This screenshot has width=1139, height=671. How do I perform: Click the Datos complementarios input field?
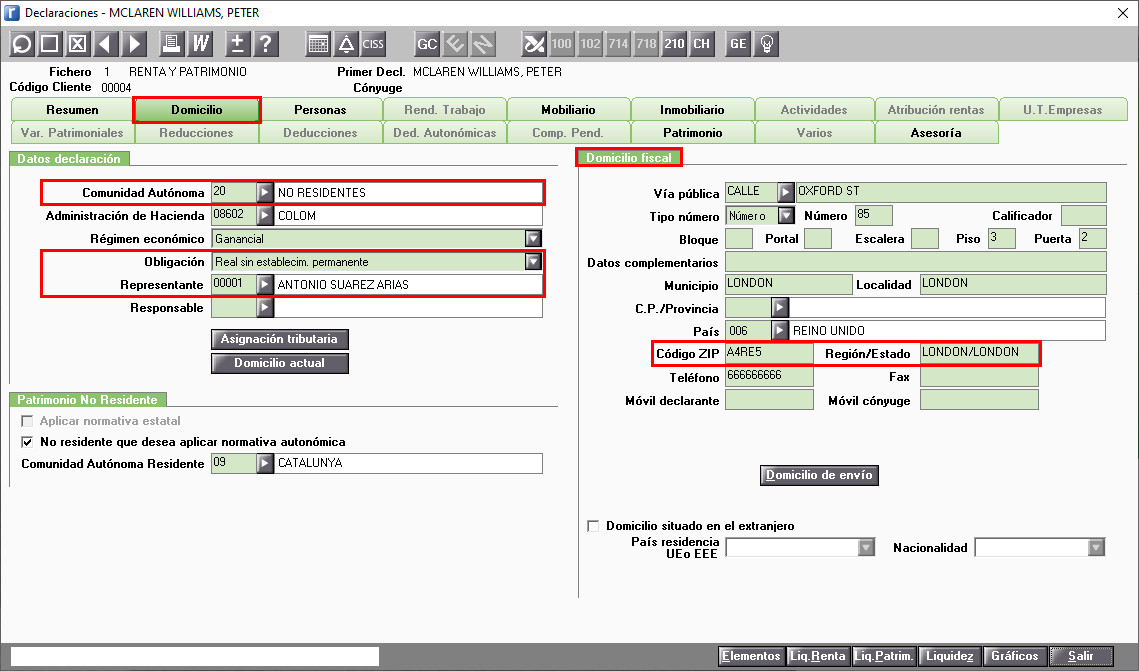click(915, 262)
